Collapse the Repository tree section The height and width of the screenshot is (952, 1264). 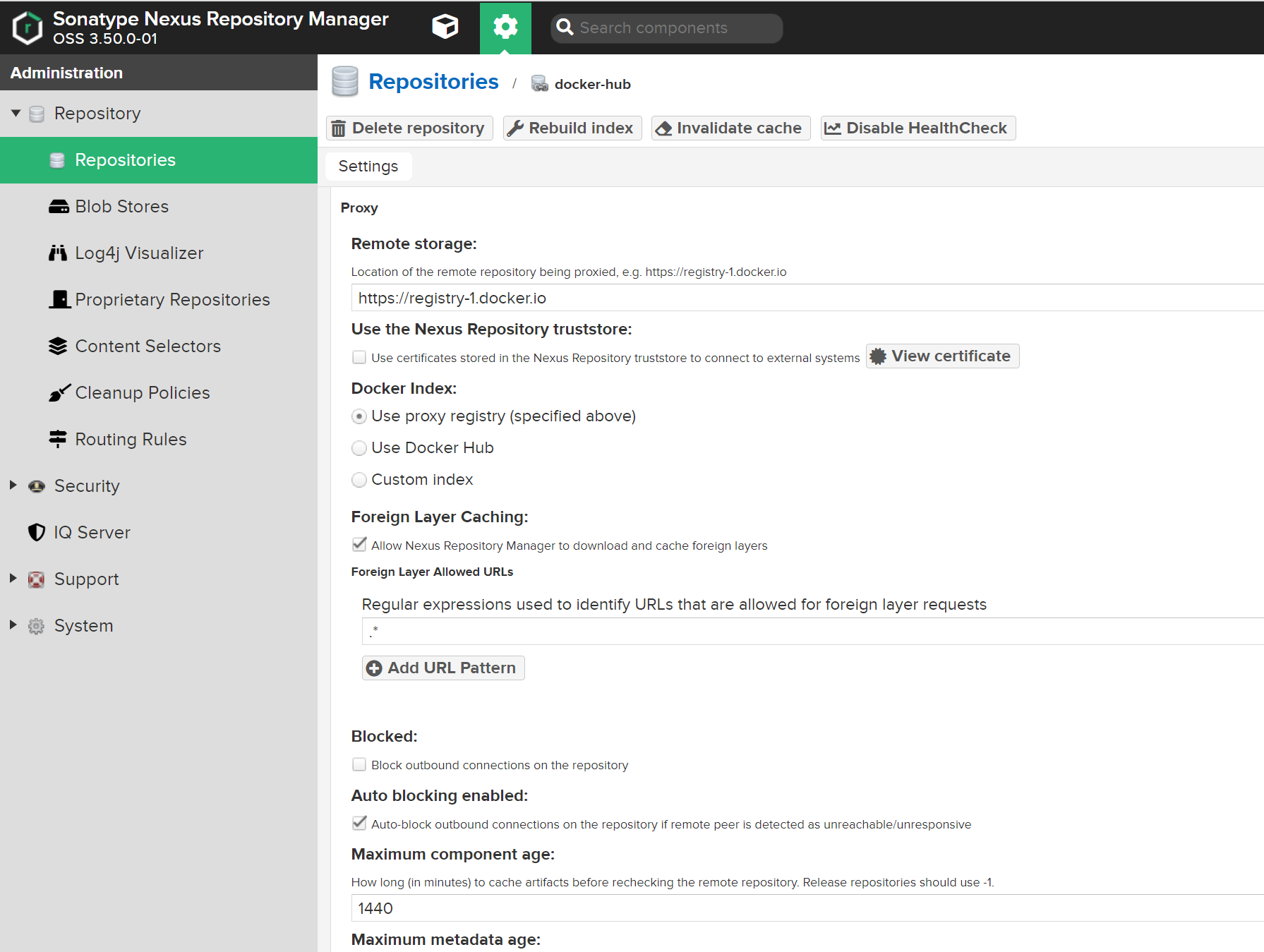point(16,113)
